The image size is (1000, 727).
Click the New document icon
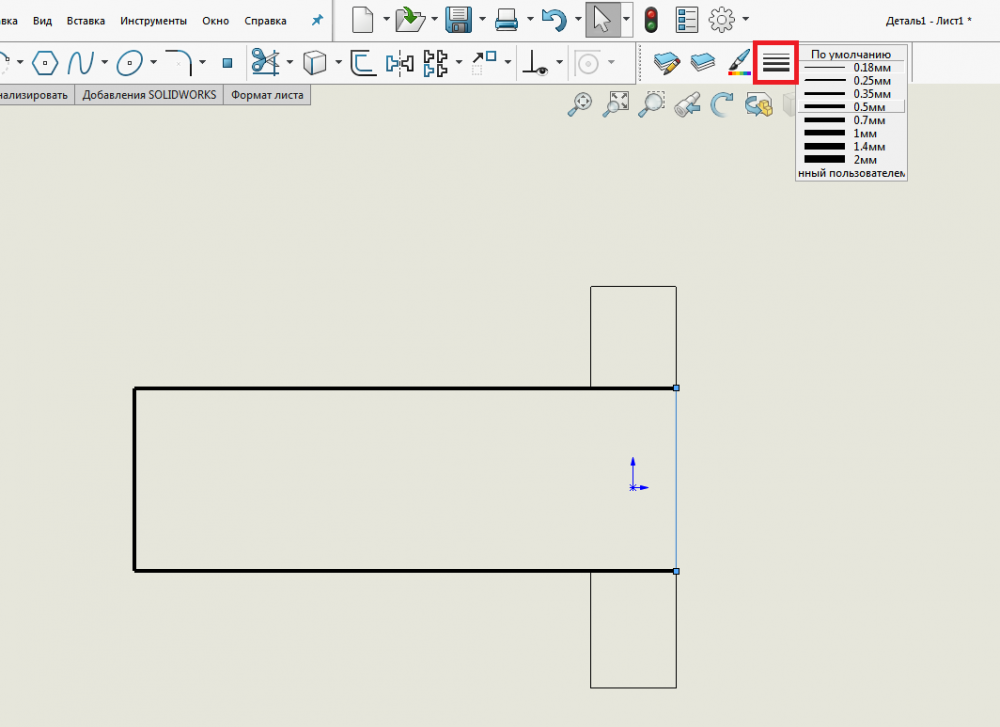(362, 19)
